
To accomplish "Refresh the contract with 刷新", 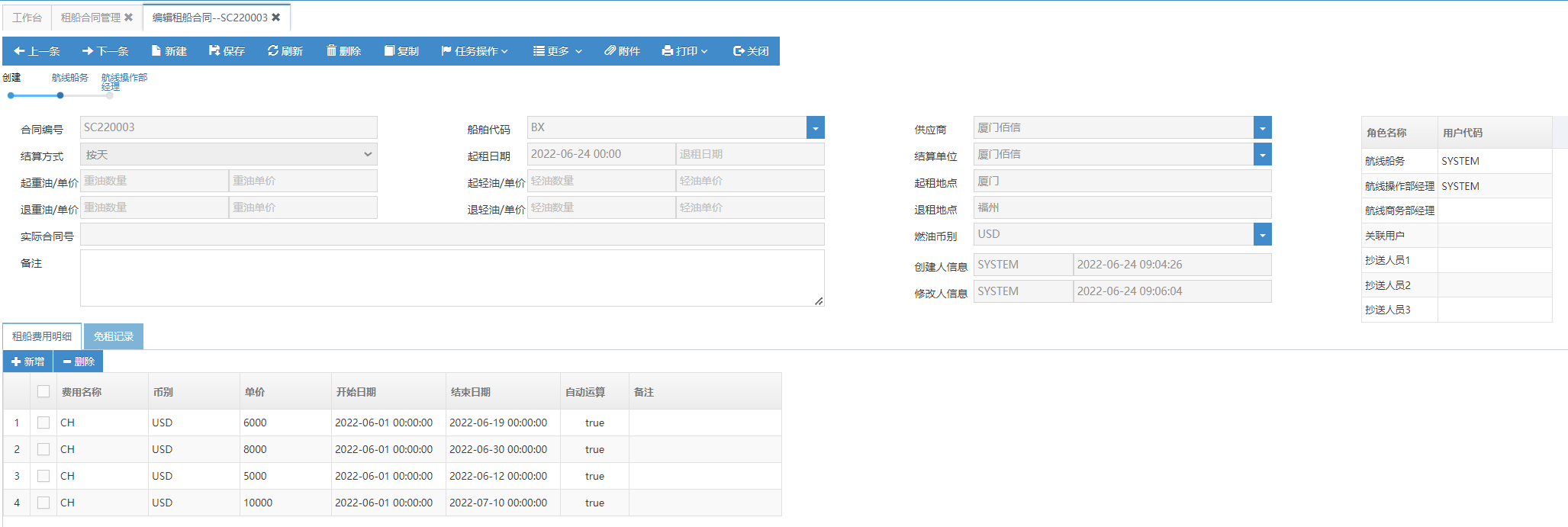I will pyautogui.click(x=285, y=51).
